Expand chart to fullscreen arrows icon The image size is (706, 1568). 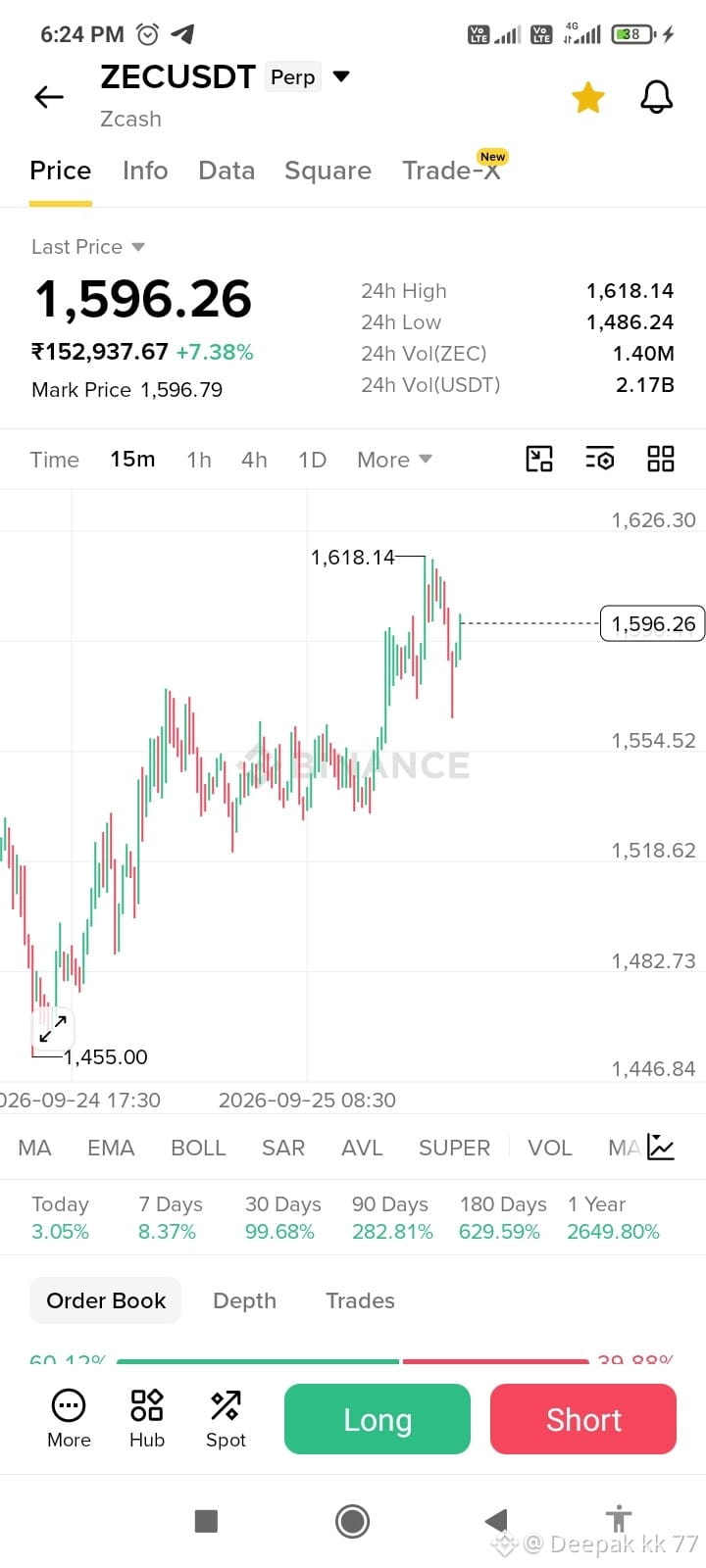53,1028
